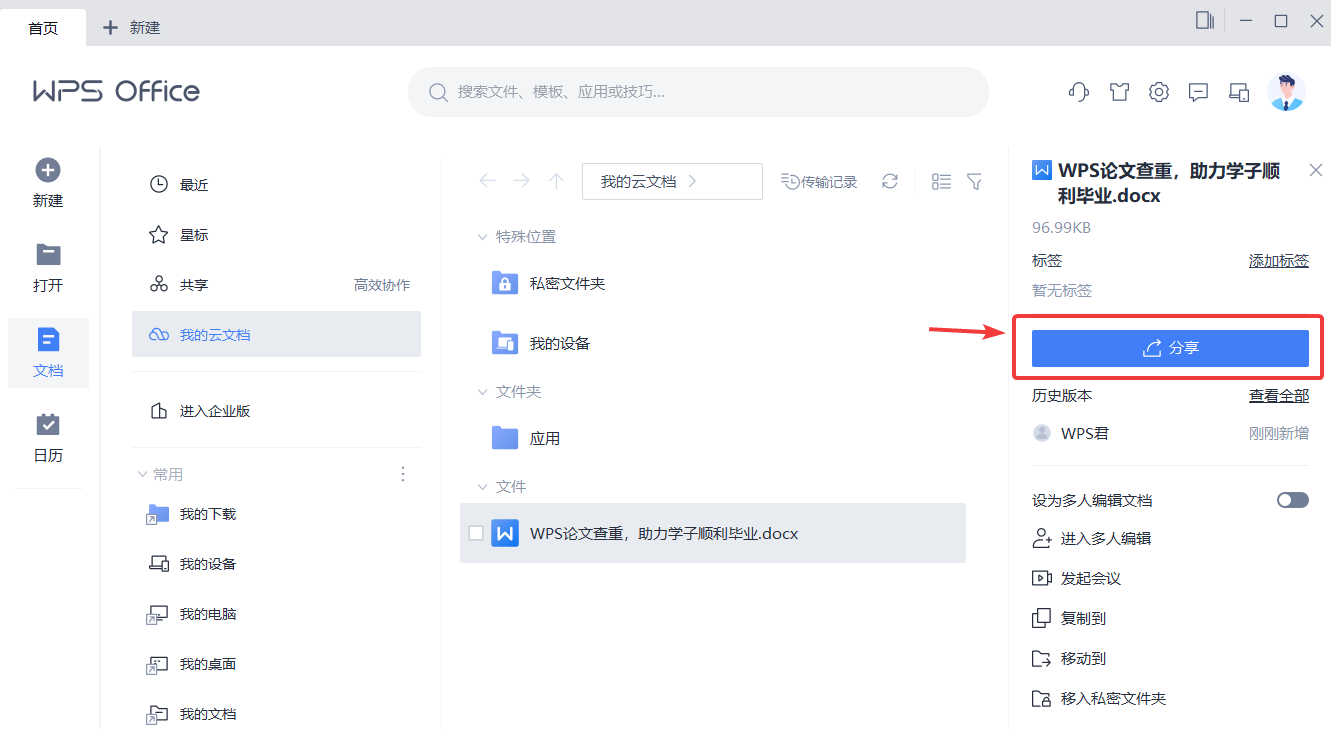Start a meeting with 发起会议
The image size is (1331, 729).
pyautogui.click(x=1085, y=578)
